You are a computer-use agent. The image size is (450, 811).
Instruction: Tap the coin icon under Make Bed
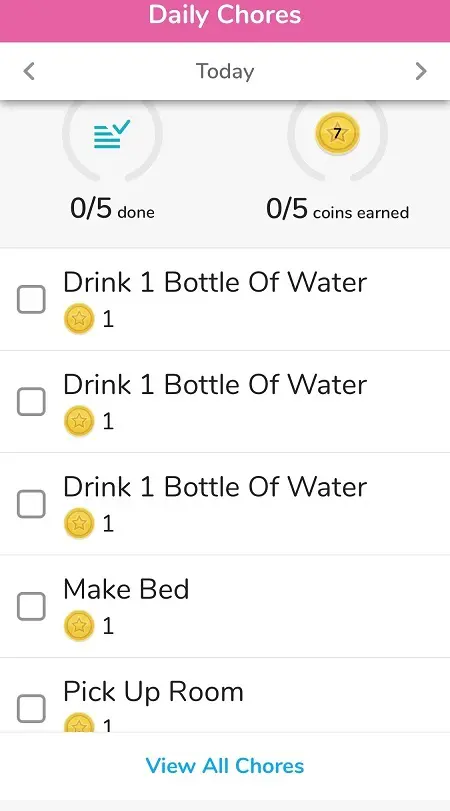(79, 626)
